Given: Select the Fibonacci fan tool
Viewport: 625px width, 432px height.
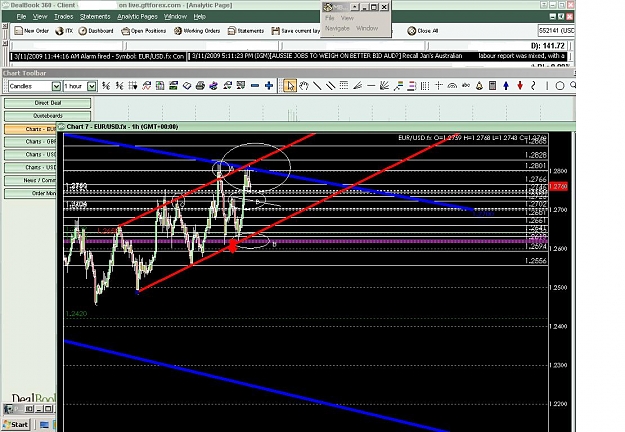Looking at the screenshot, I should pyautogui.click(x=358, y=86).
